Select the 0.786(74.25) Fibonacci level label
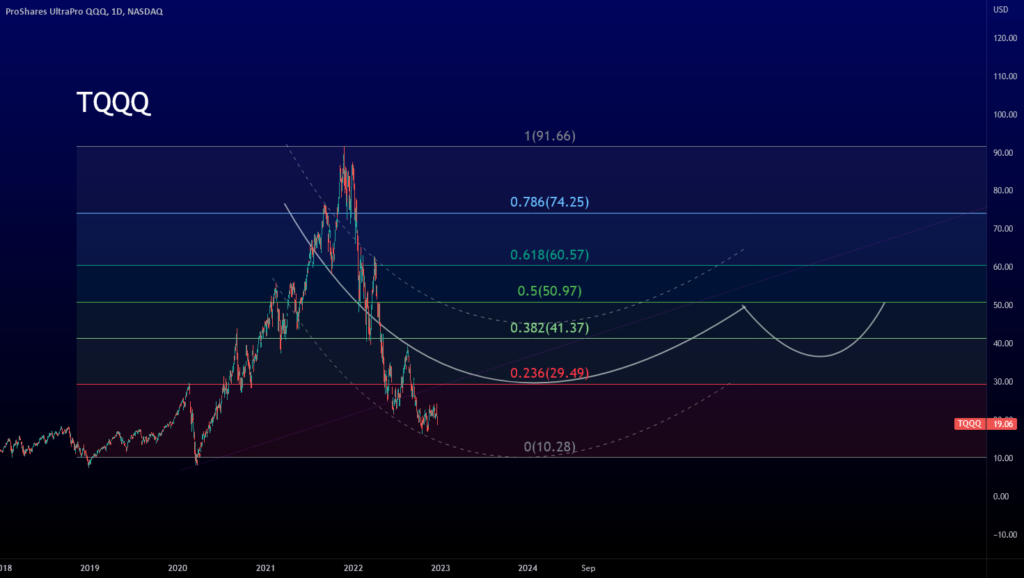1024x578 pixels. pyautogui.click(x=549, y=202)
